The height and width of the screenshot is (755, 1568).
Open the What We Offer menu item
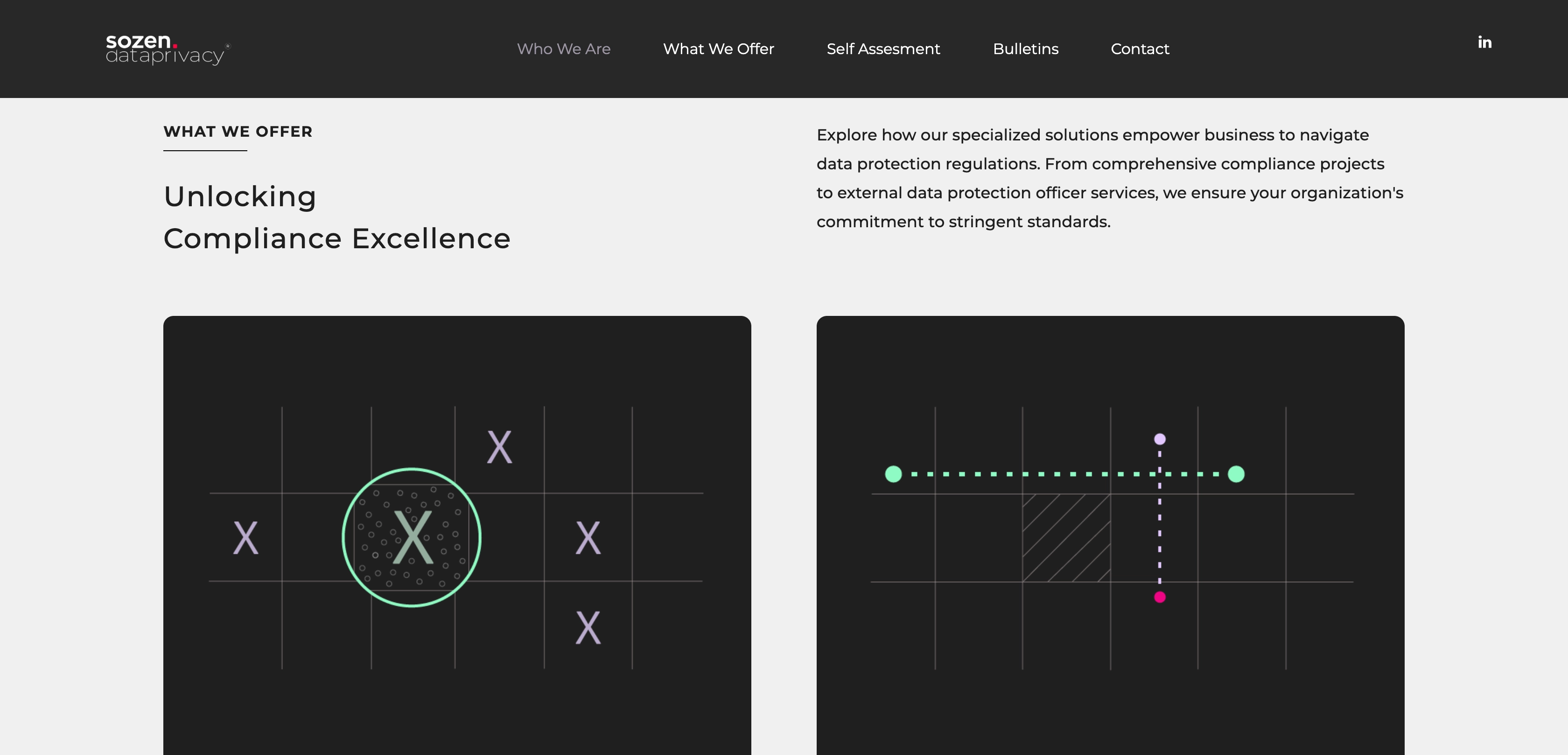point(718,49)
